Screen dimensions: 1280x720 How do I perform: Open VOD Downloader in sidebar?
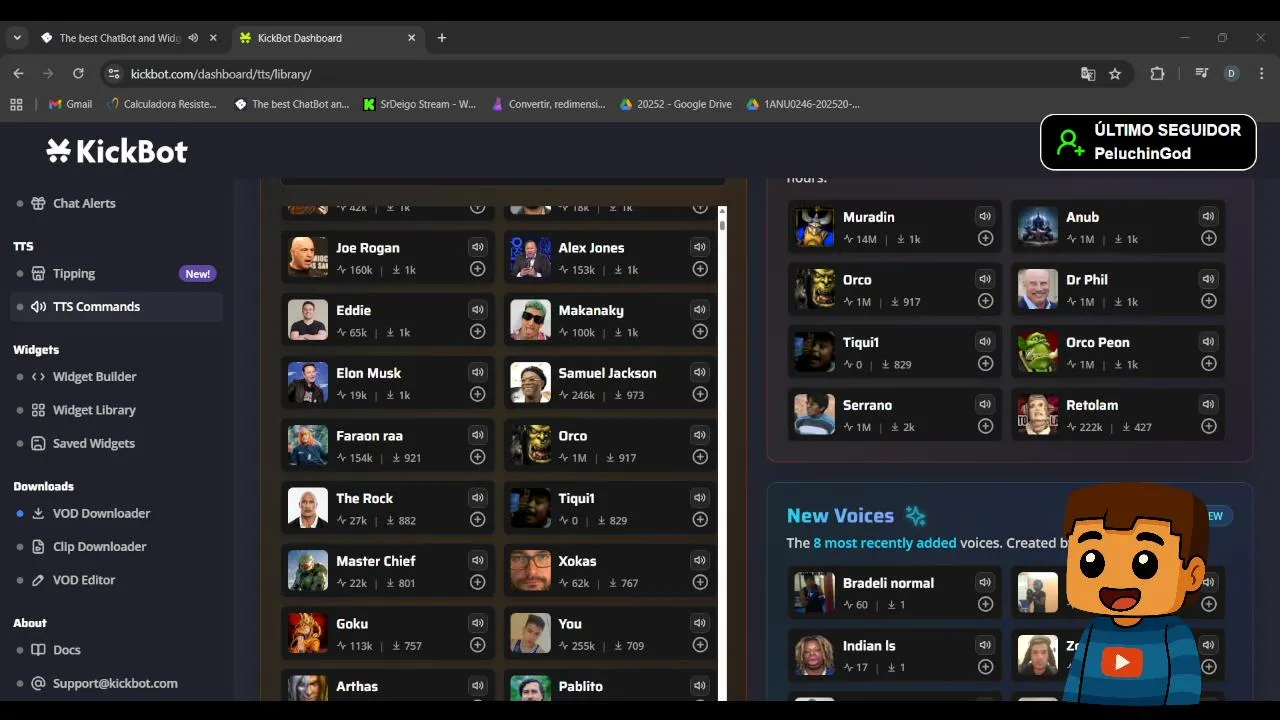click(101, 513)
